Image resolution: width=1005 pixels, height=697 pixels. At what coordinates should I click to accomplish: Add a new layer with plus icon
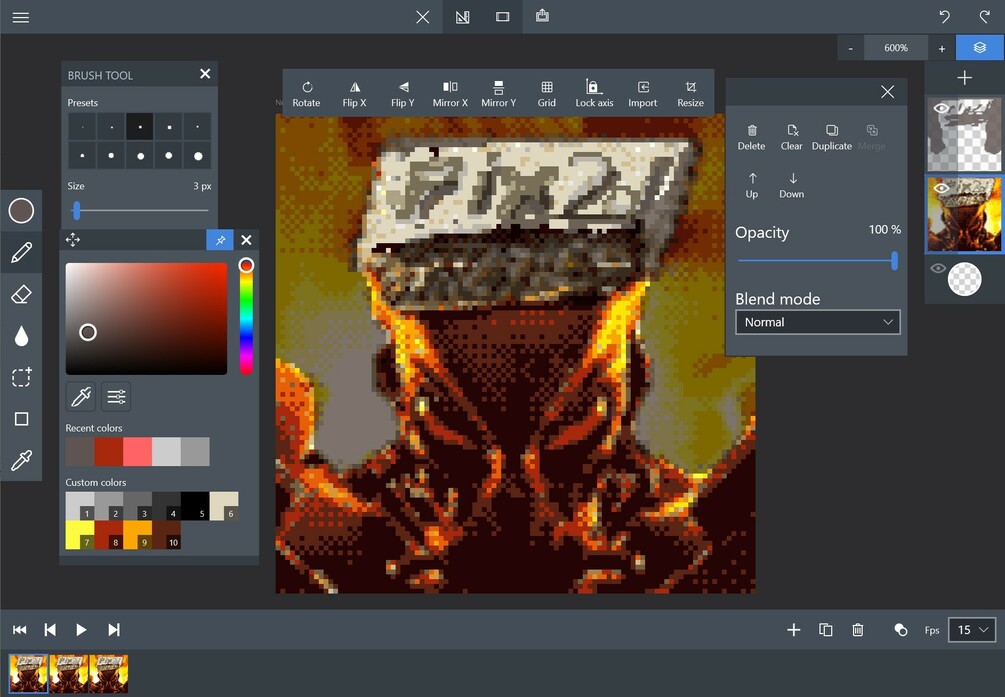point(965,78)
